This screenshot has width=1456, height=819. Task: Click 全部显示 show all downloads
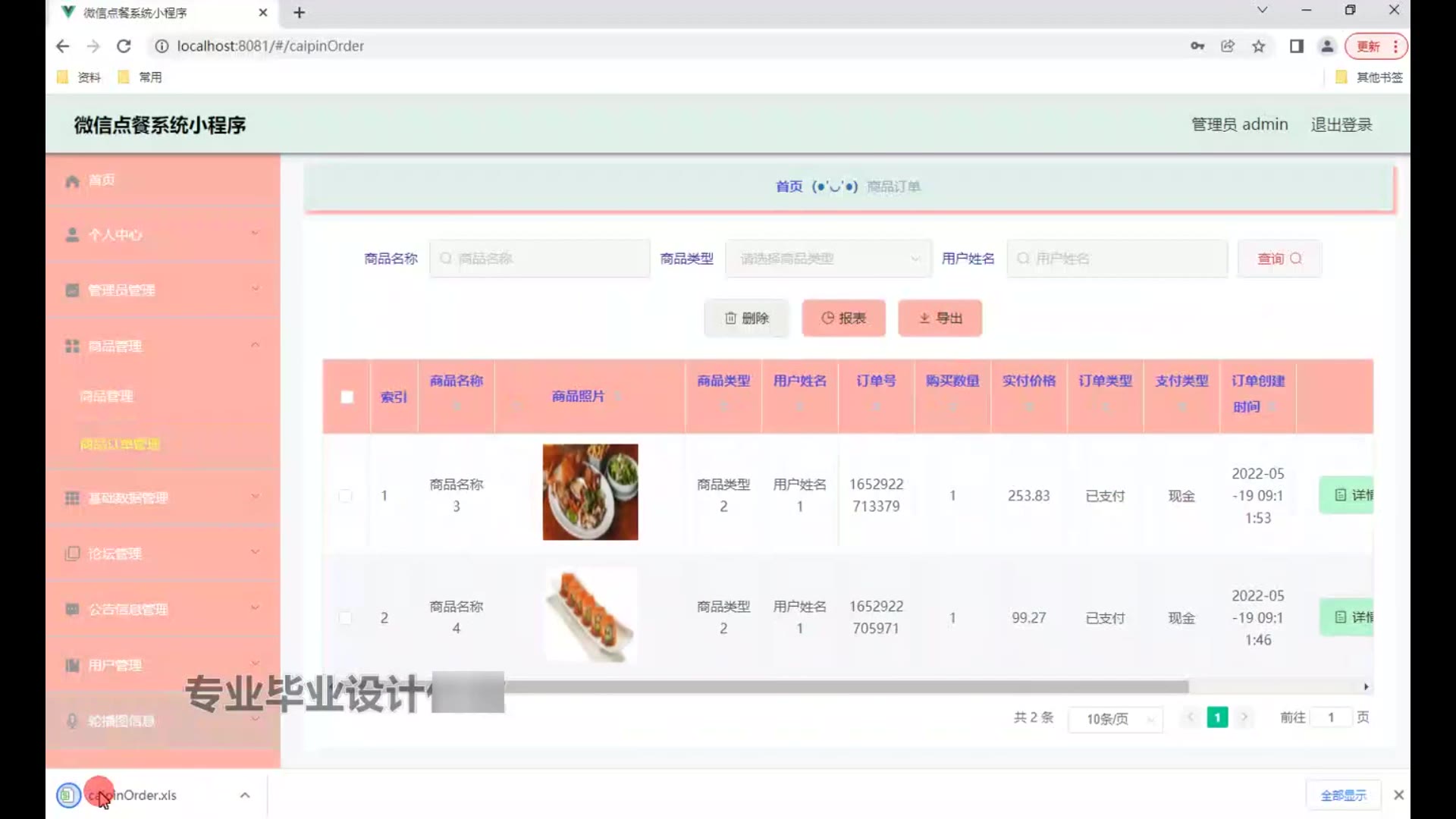(1343, 795)
